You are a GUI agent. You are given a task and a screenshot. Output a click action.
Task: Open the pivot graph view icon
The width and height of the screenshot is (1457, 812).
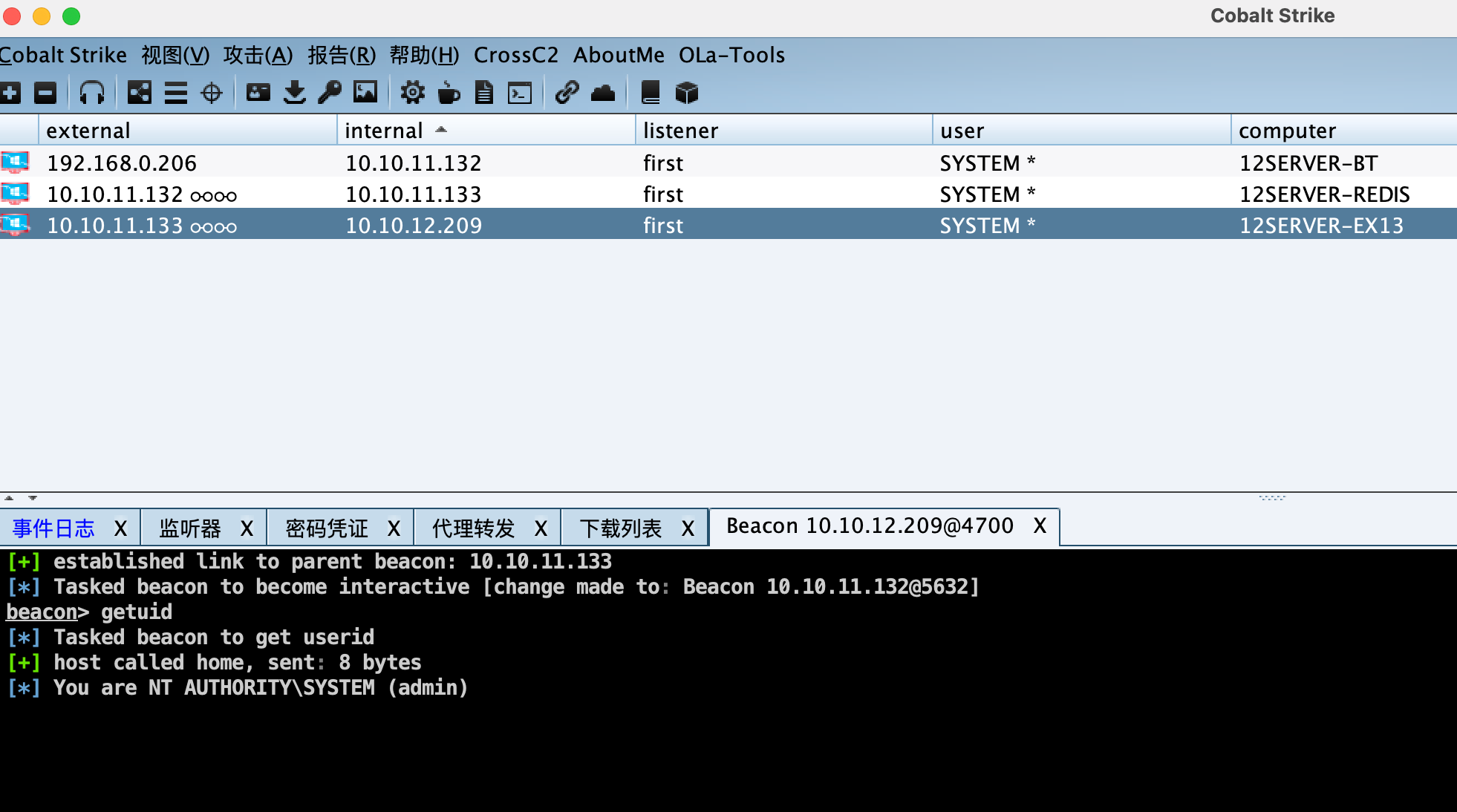point(139,93)
